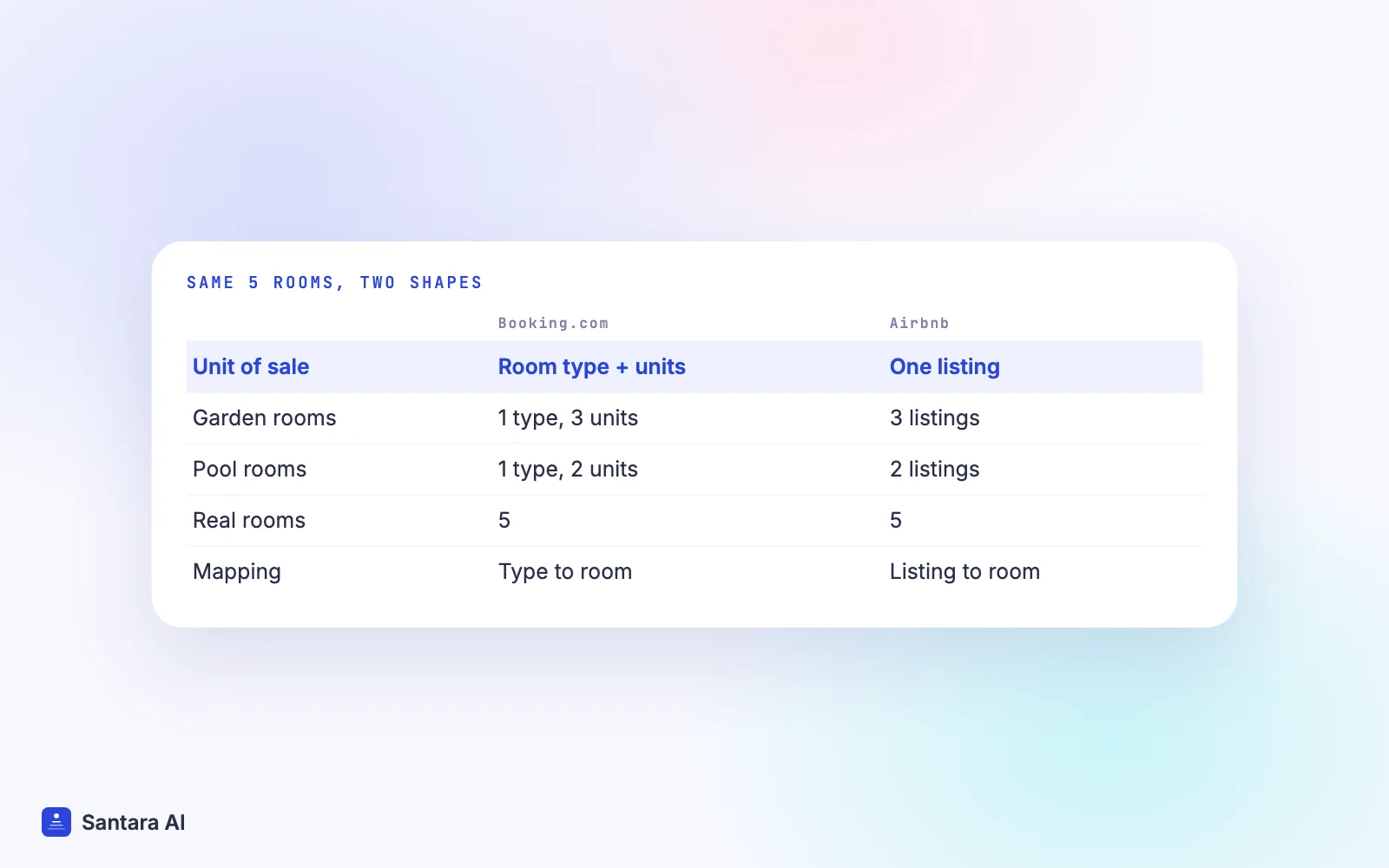The width and height of the screenshot is (1389, 868).
Task: Click the '2 listings' cell
Action: [934, 470]
